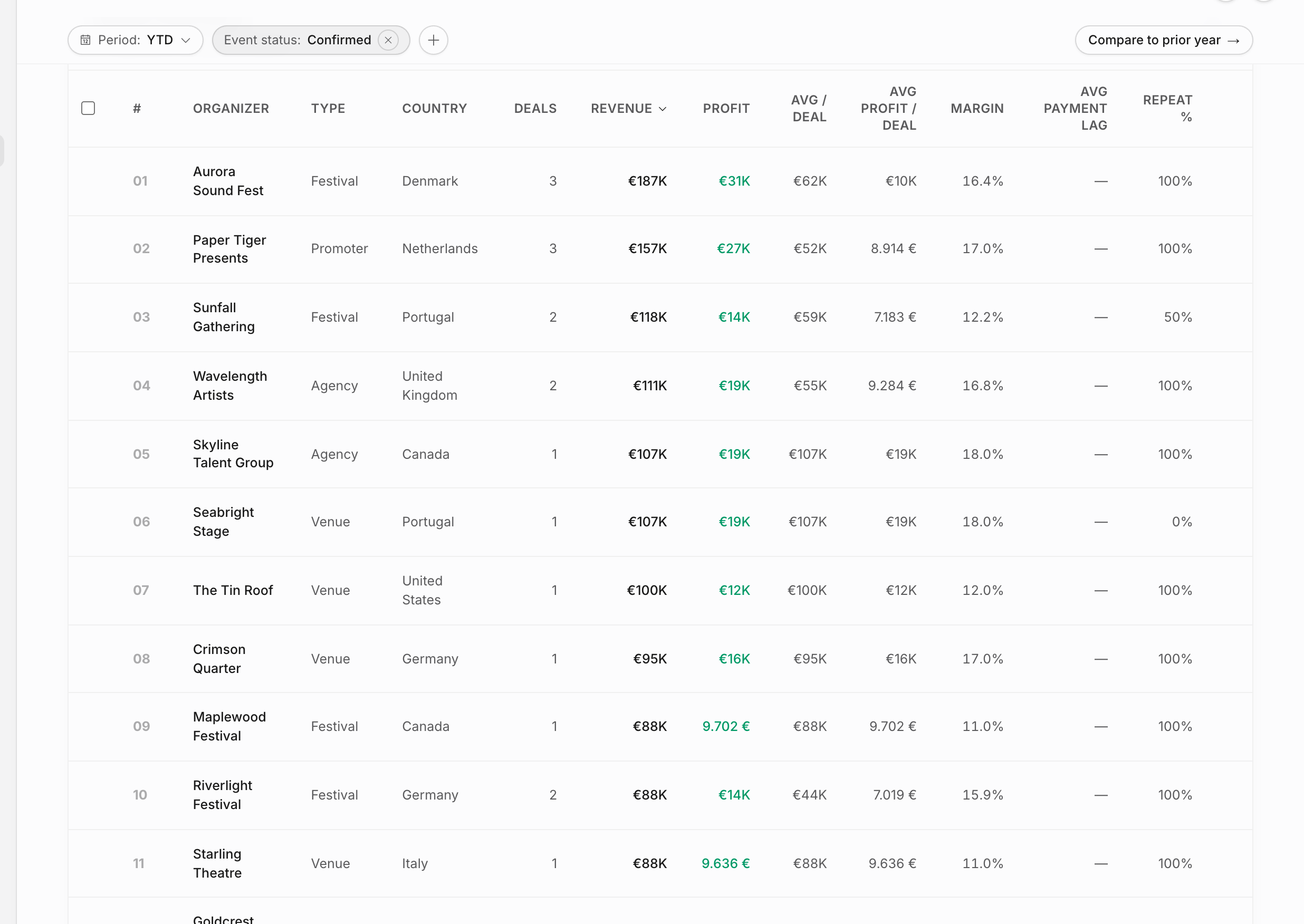The height and width of the screenshot is (924, 1304).
Task: Select Riverlight Festival organizer
Action: click(x=223, y=794)
